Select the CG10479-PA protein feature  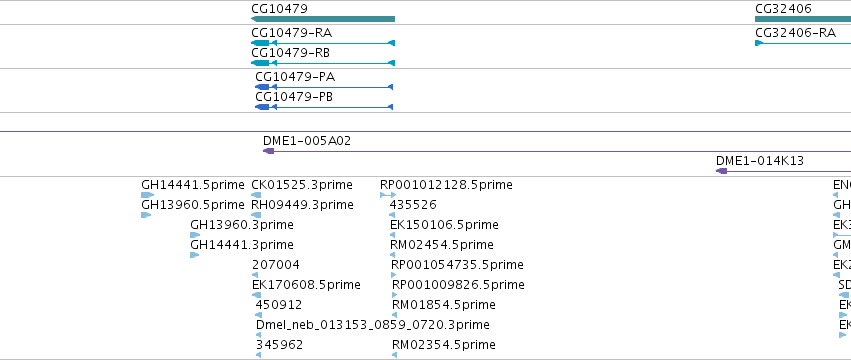click(324, 87)
